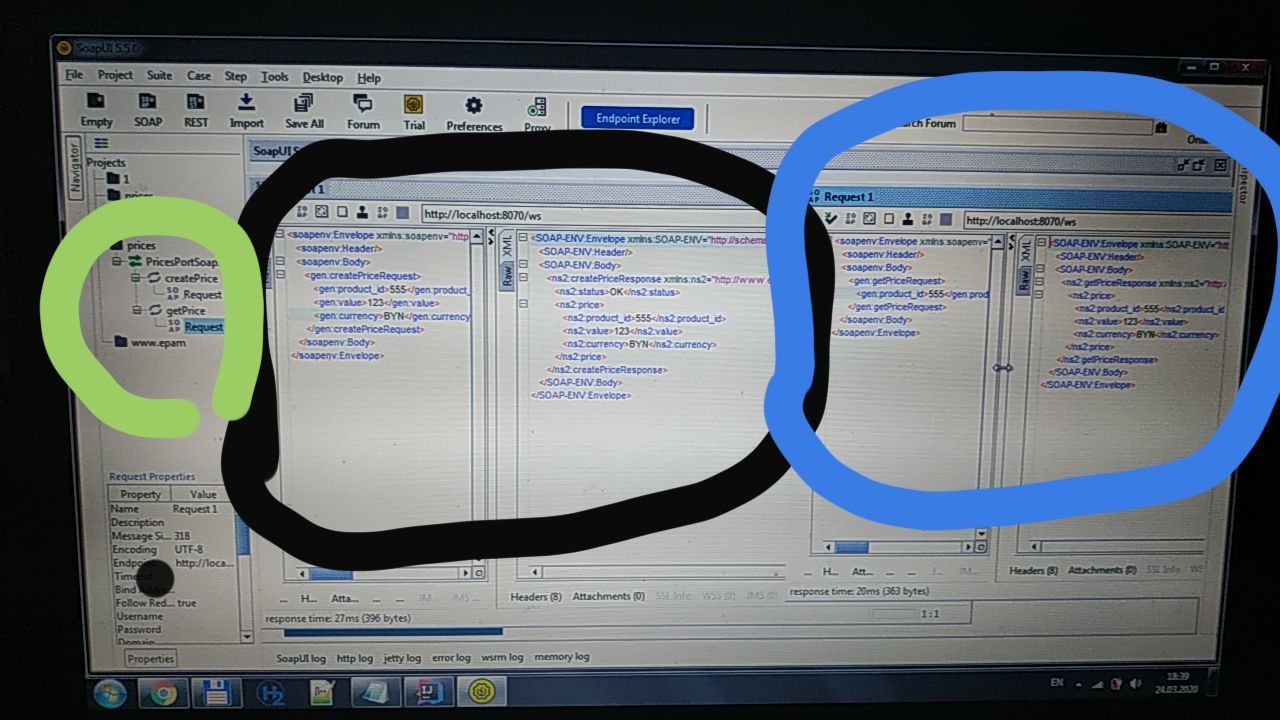This screenshot has width=1280, height=720.
Task: Open the SoapUI log tab
Action: point(300,657)
